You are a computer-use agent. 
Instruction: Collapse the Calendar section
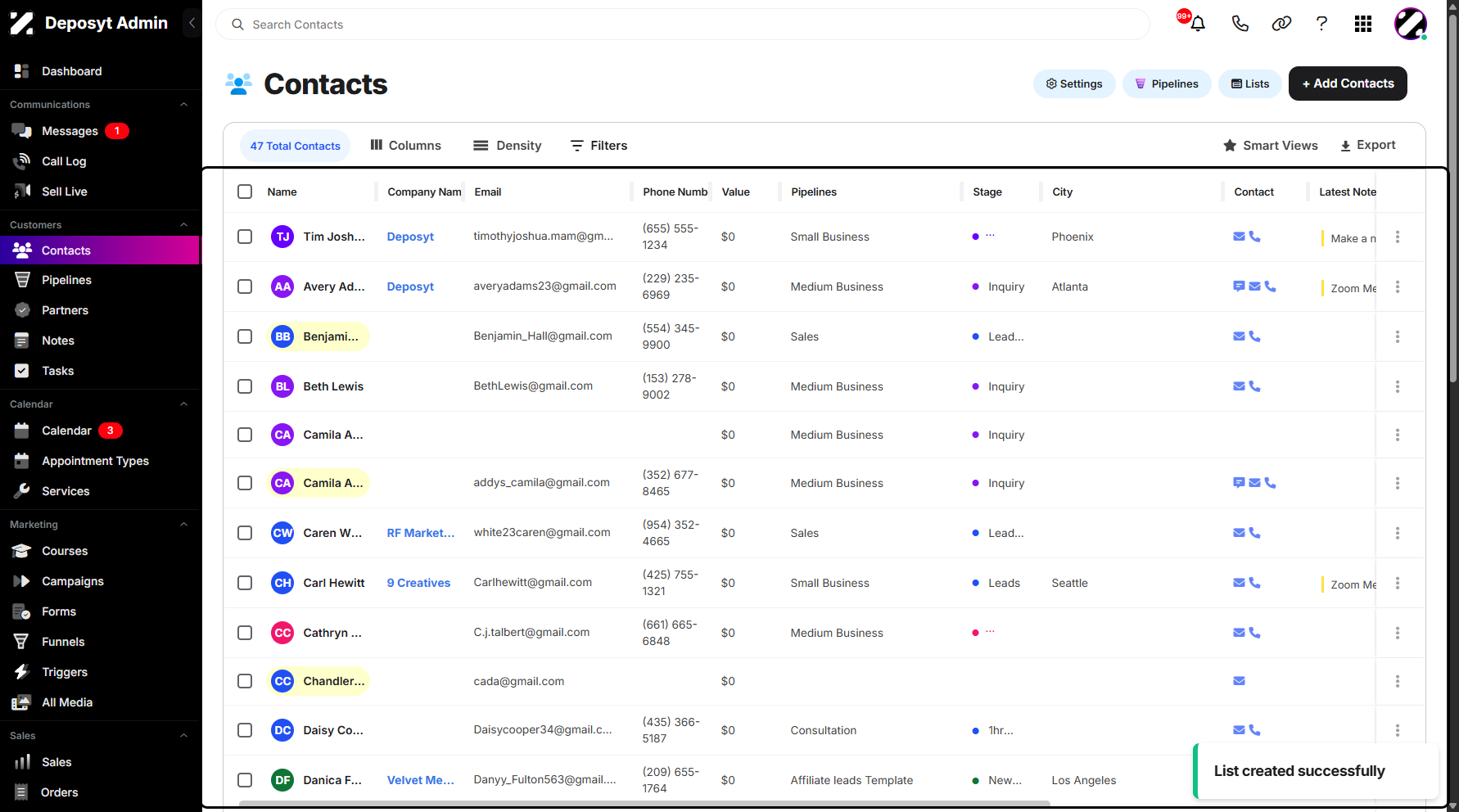(x=184, y=404)
